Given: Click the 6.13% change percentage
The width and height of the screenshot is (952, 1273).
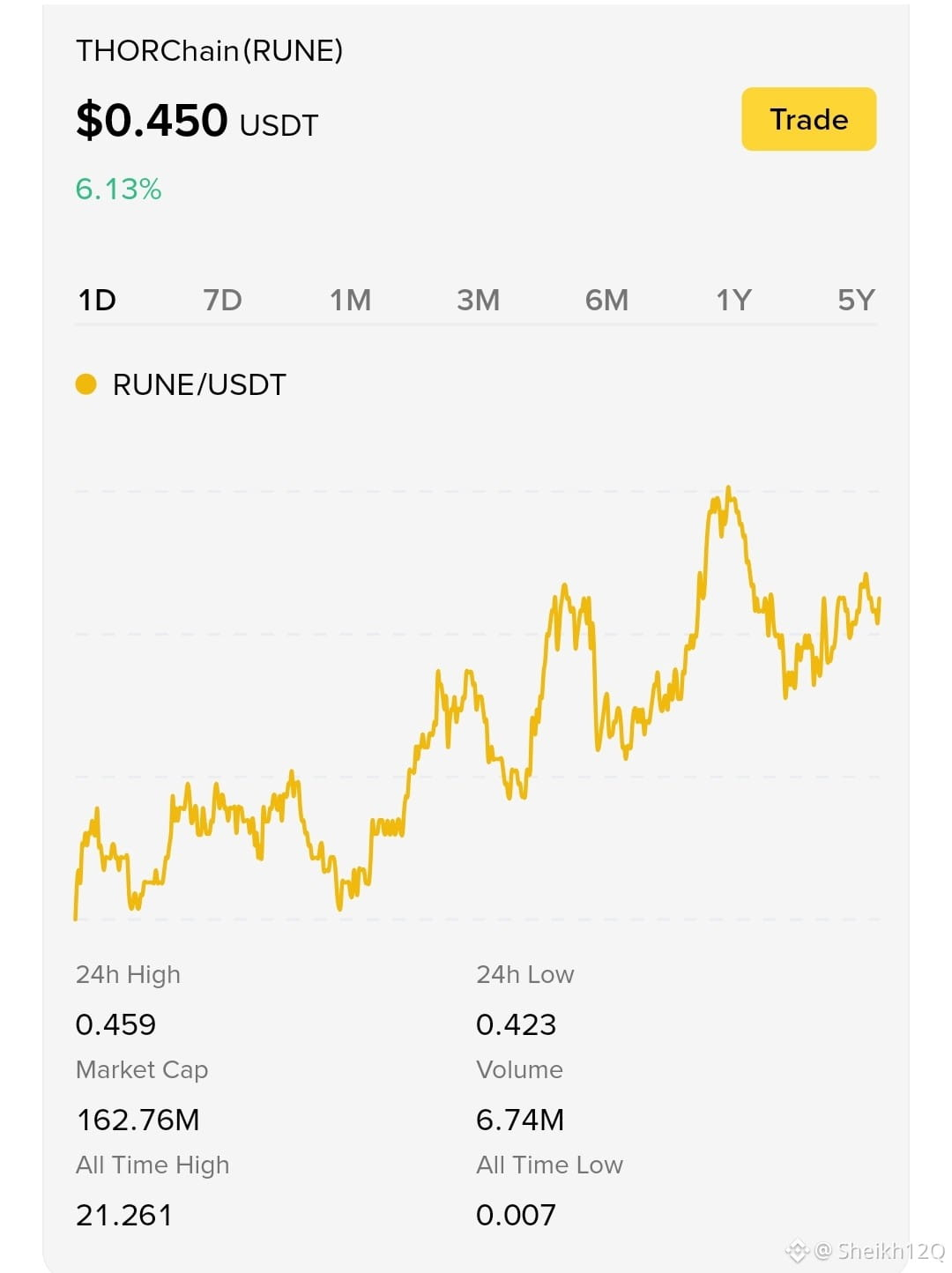Looking at the screenshot, I should tap(118, 189).
